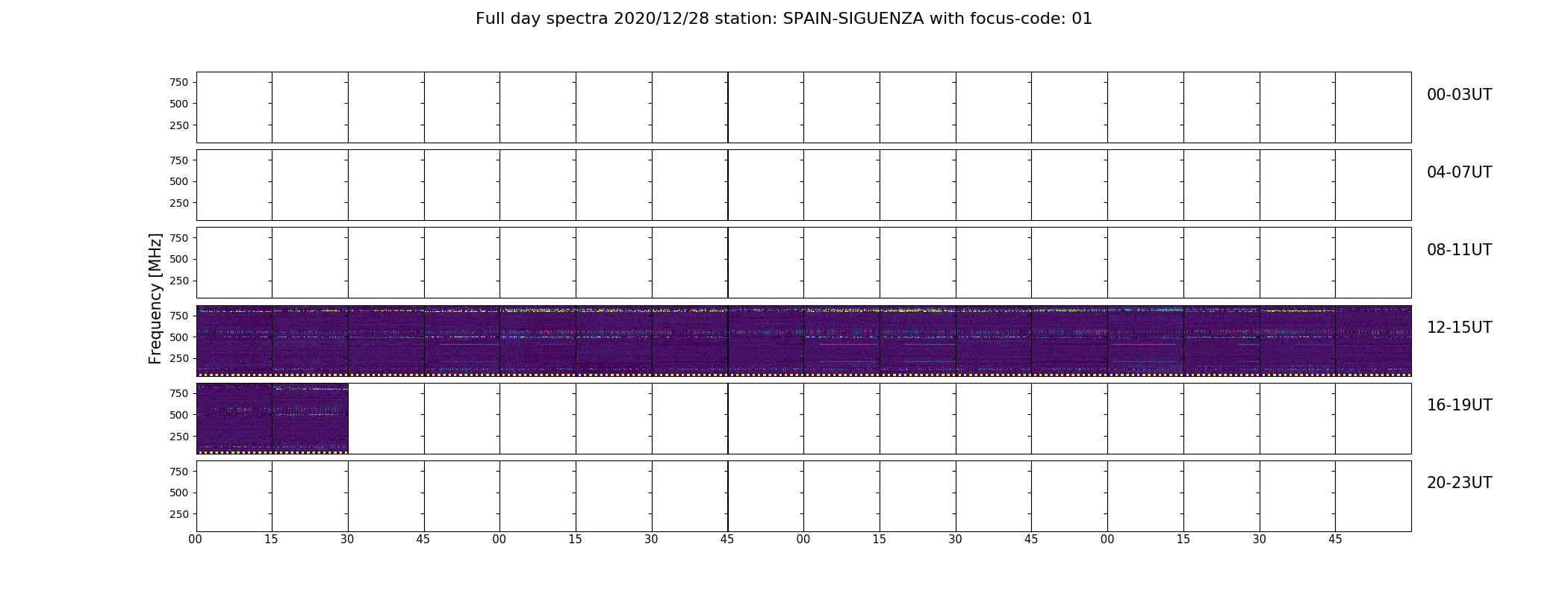
Task: Select the 20-23UT row label
Action: 1459,483
